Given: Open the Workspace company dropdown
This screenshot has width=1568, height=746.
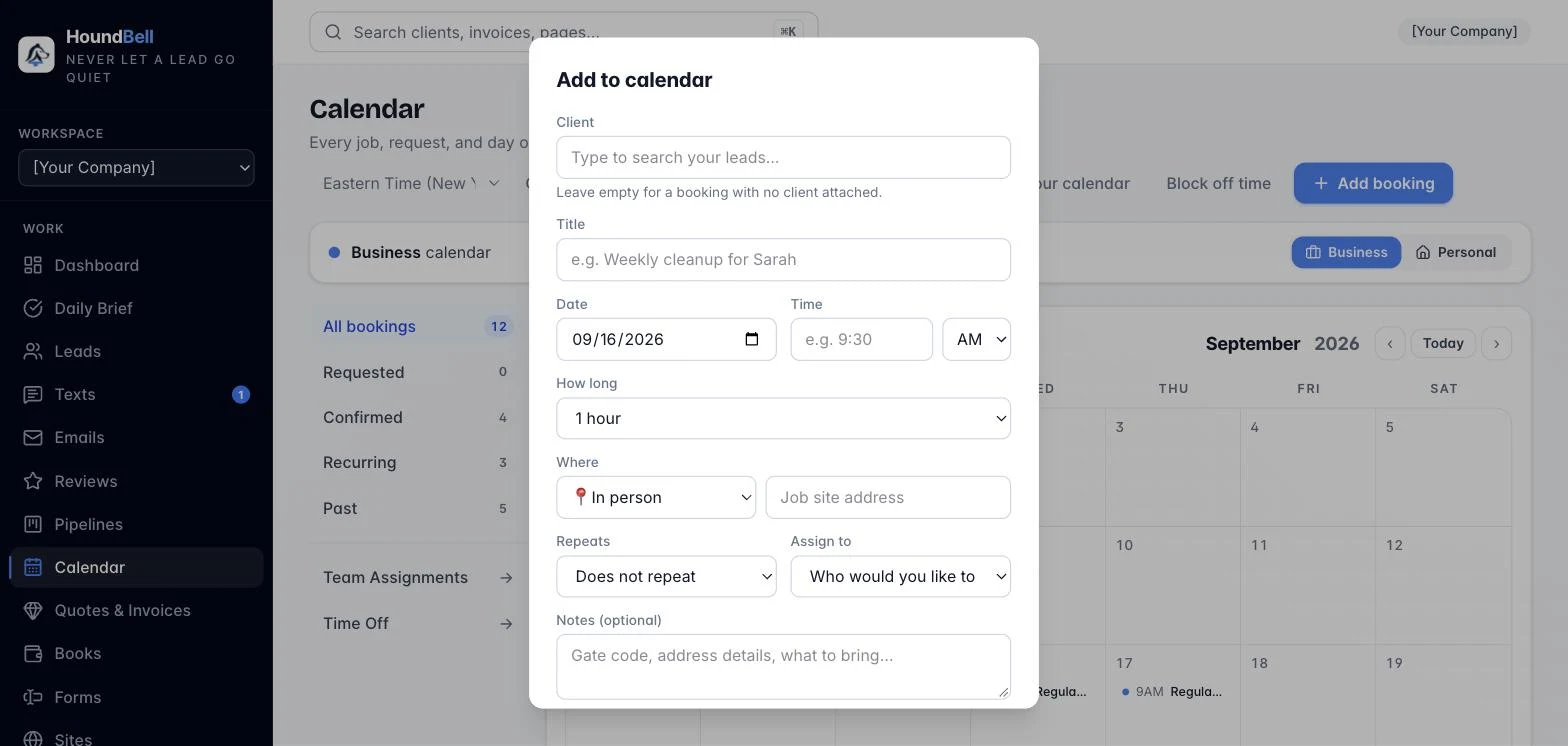Looking at the screenshot, I should [x=136, y=167].
